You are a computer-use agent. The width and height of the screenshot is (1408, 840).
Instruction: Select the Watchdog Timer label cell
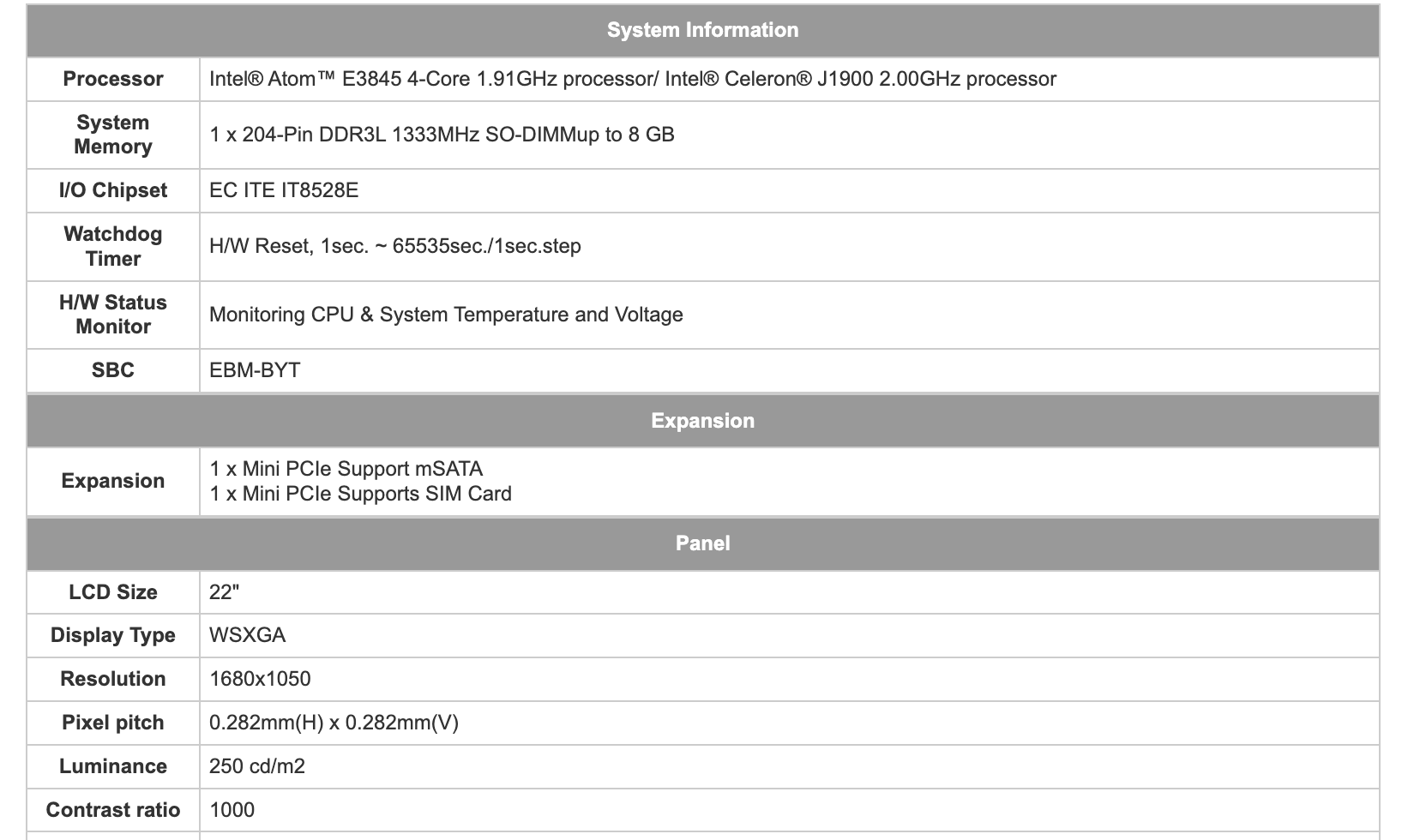pos(113,246)
